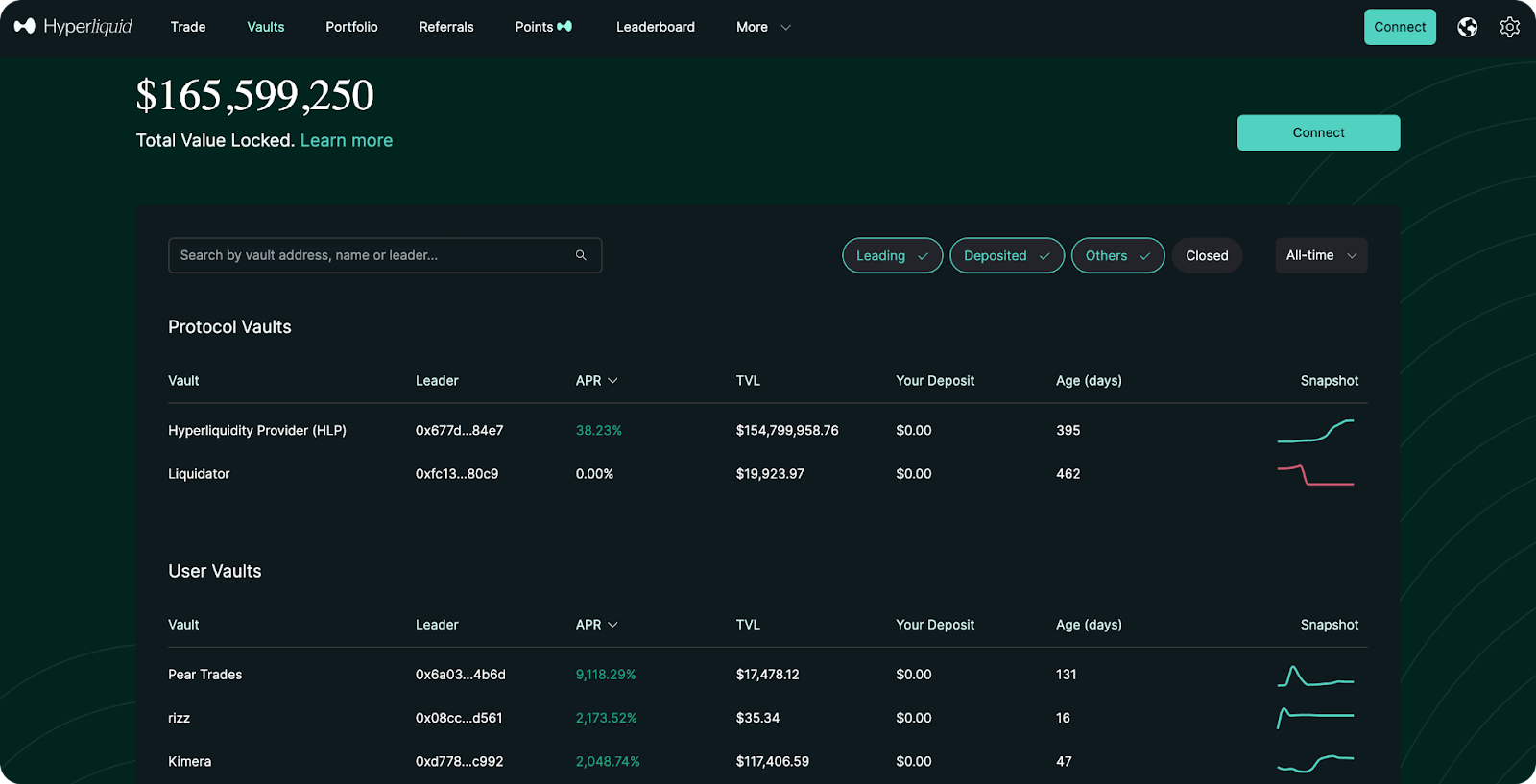1536x784 pixels.
Task: Expand the More menu
Action: click(x=763, y=27)
